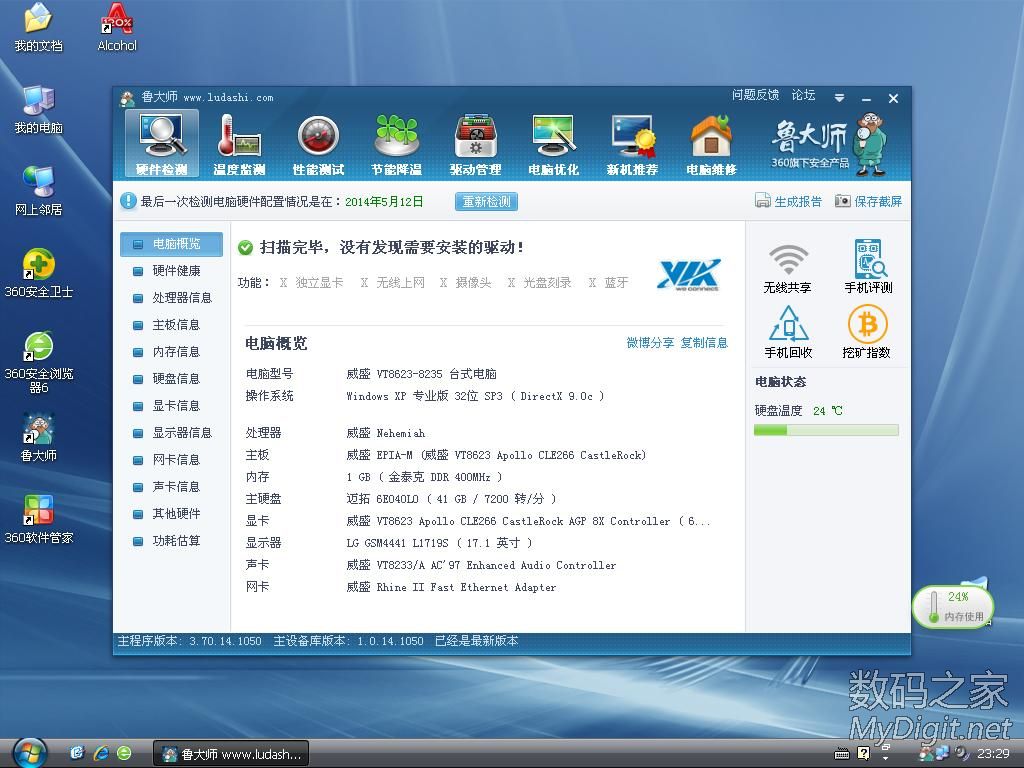Open 网上邻居 desktop icon
This screenshot has width=1024, height=768.
[39, 191]
